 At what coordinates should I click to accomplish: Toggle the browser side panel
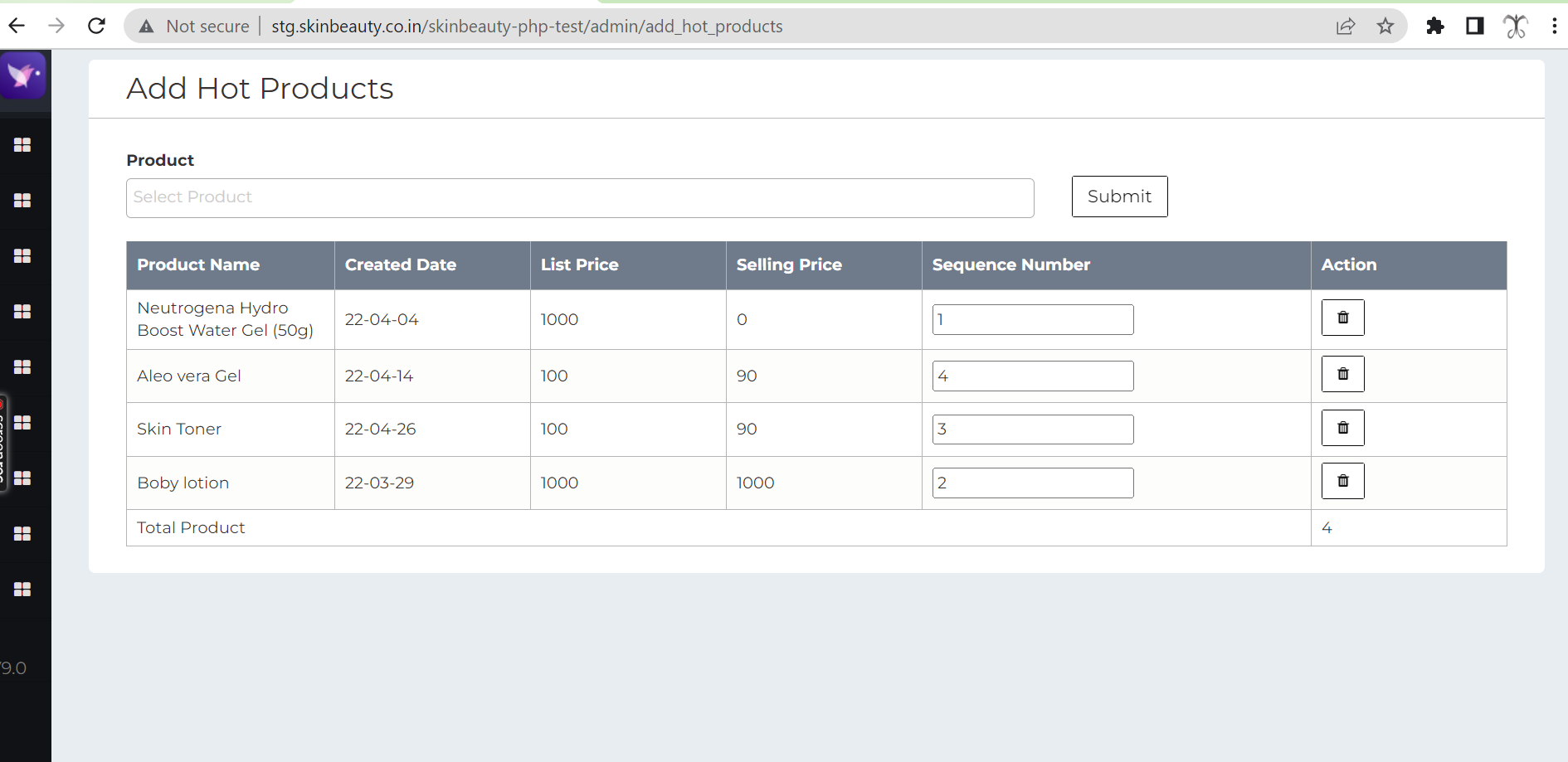click(1474, 26)
